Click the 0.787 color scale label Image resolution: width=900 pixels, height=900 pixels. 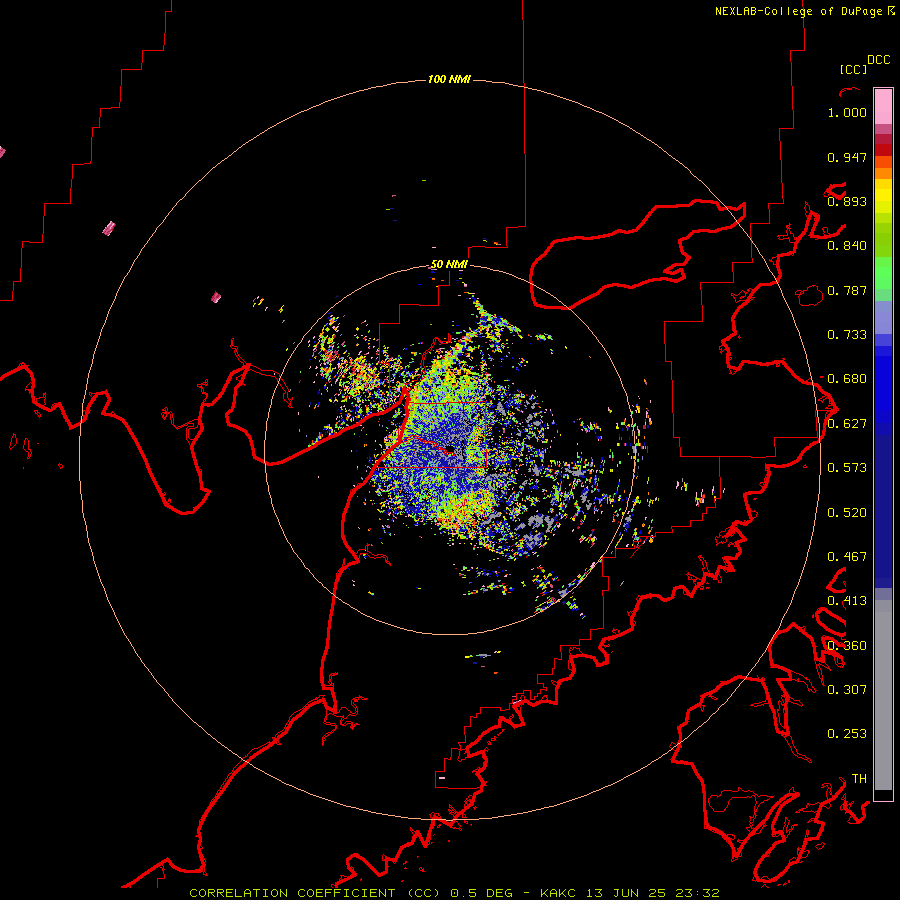tap(847, 290)
